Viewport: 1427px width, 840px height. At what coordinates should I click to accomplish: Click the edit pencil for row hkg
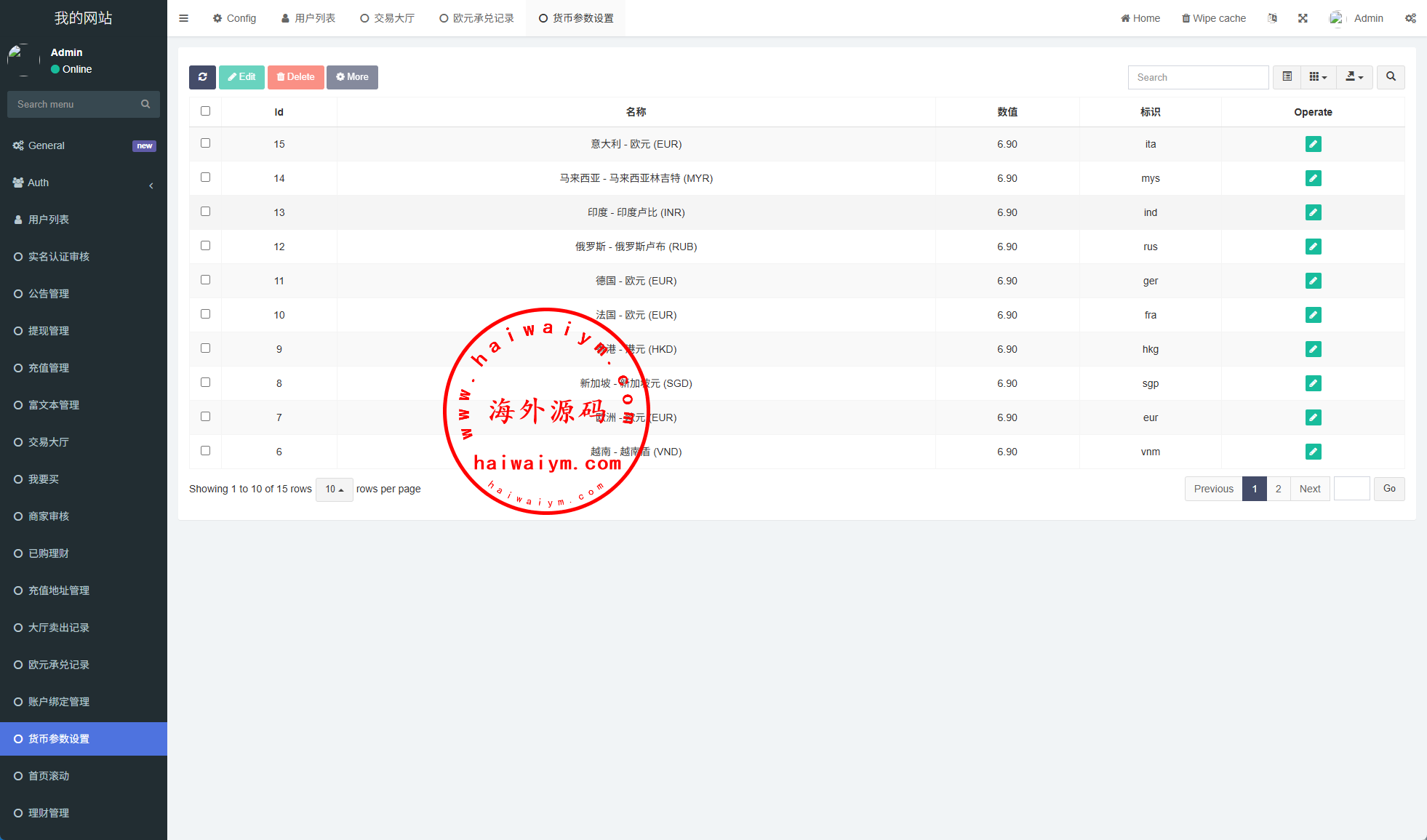click(x=1313, y=349)
